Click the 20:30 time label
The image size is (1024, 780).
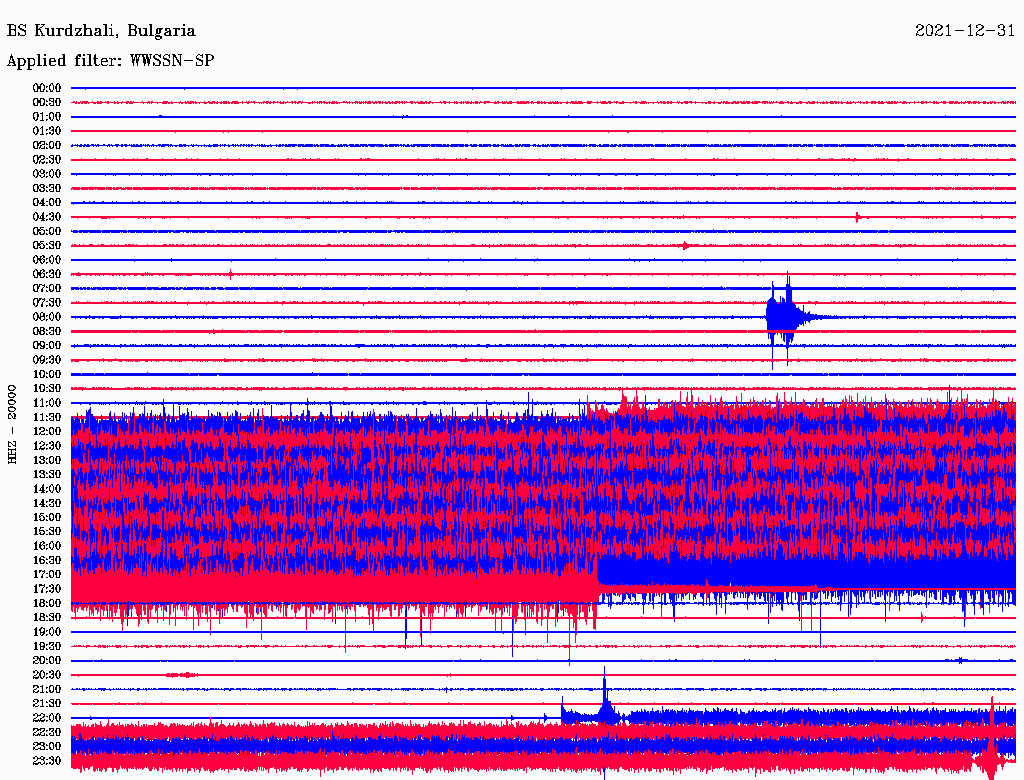click(x=47, y=675)
